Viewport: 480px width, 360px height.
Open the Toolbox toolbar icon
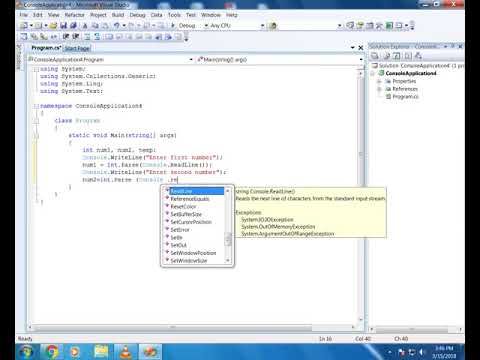coord(379,25)
